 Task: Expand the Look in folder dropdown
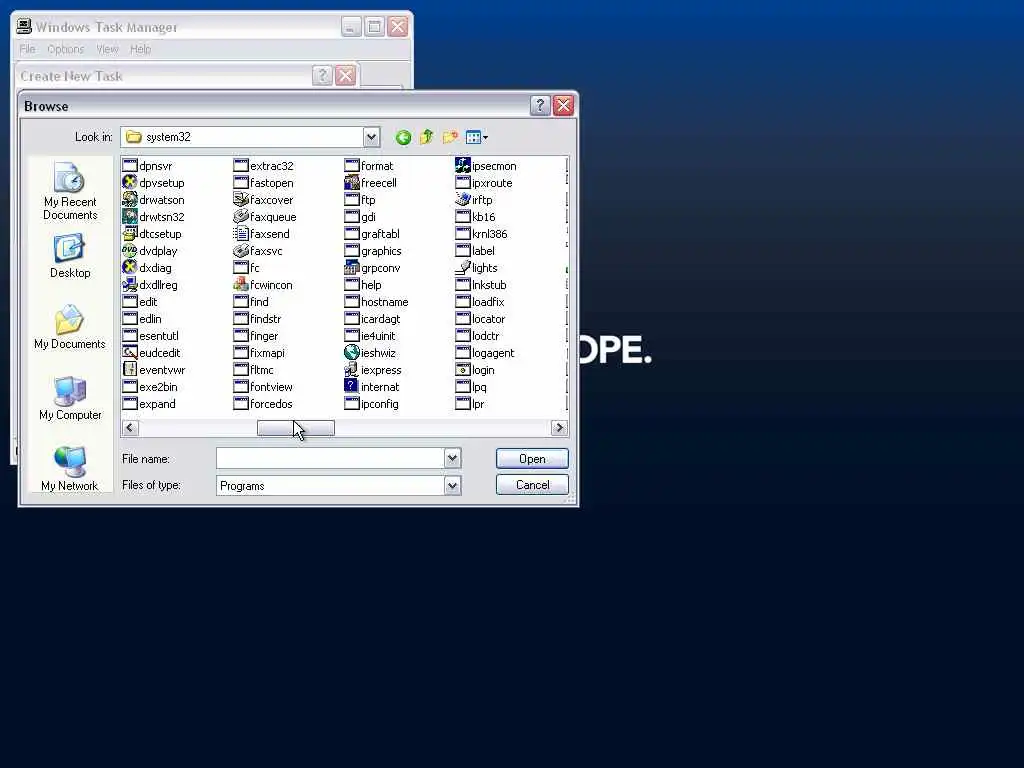pos(371,137)
